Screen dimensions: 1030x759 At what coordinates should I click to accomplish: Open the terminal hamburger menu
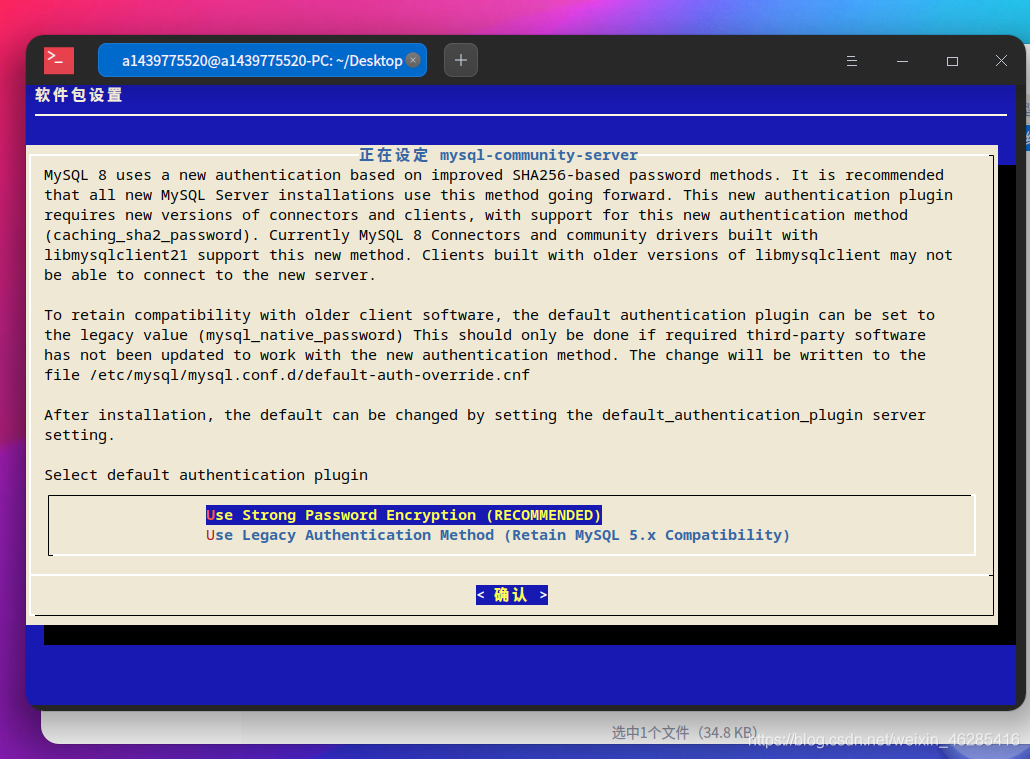852,61
